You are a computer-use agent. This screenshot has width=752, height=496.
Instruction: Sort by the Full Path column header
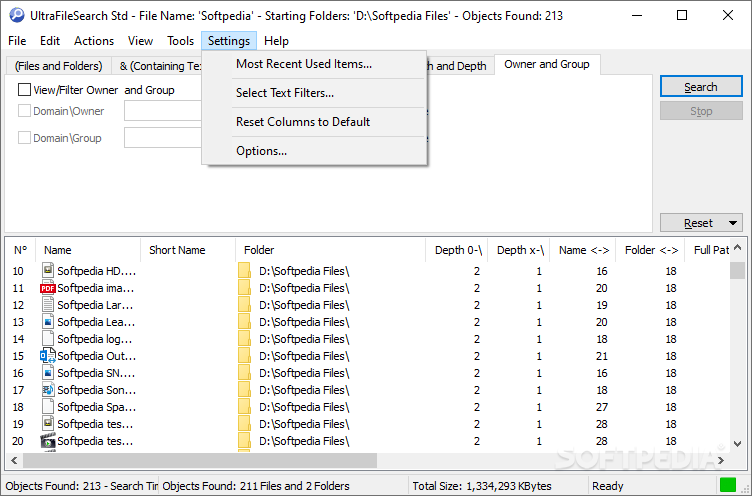(709, 250)
